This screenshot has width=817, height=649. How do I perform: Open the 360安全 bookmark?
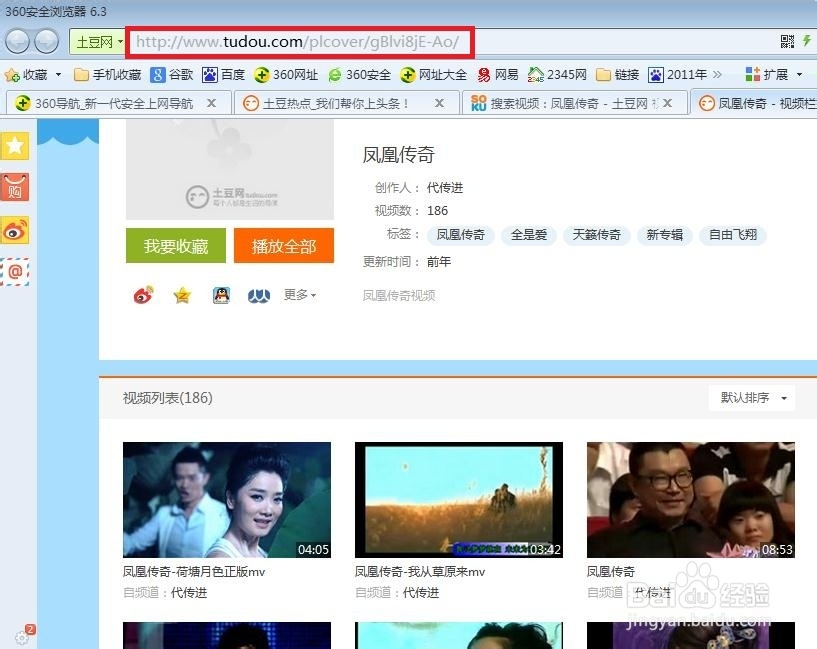coord(359,75)
